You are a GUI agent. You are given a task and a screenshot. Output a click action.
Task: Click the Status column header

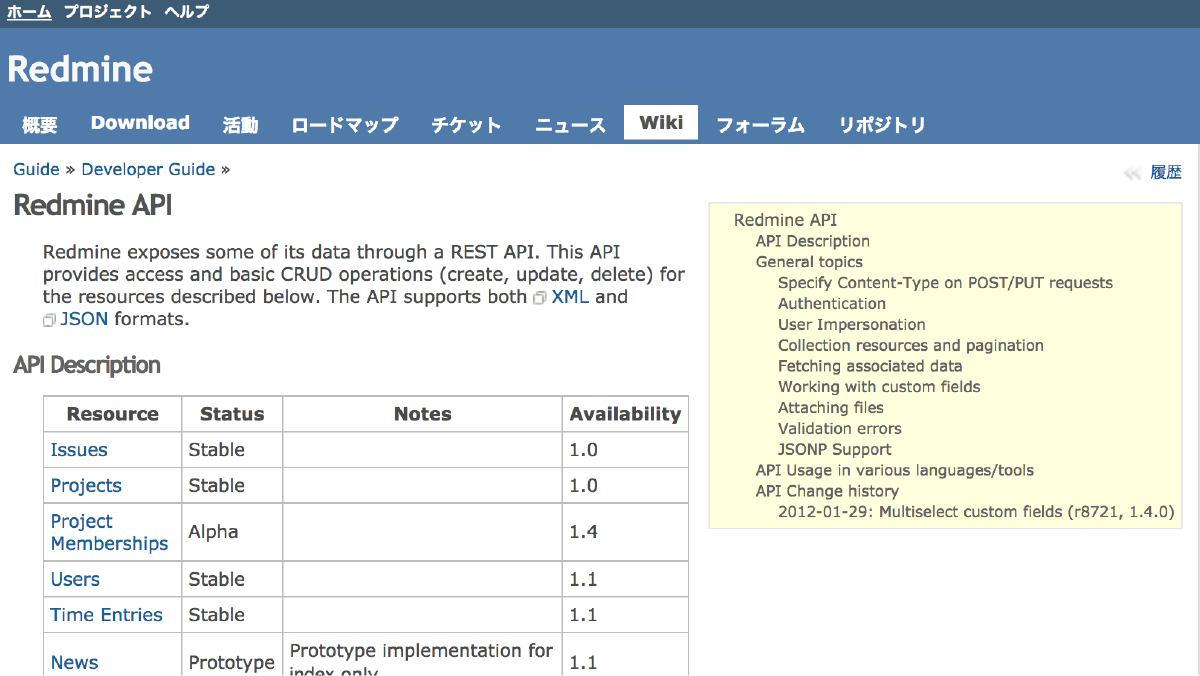pyautogui.click(x=232, y=414)
